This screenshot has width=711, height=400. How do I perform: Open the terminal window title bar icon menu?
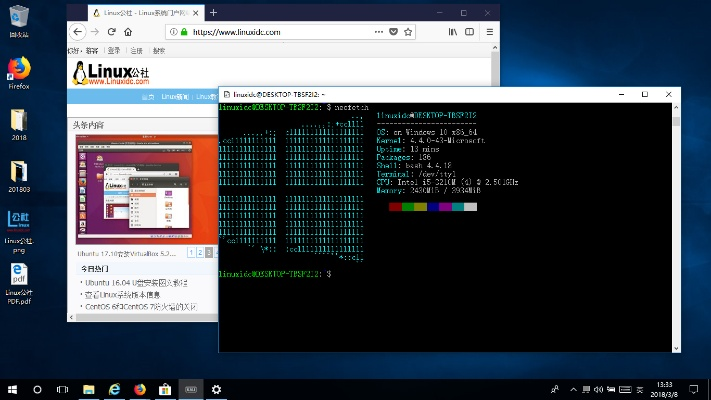226,92
